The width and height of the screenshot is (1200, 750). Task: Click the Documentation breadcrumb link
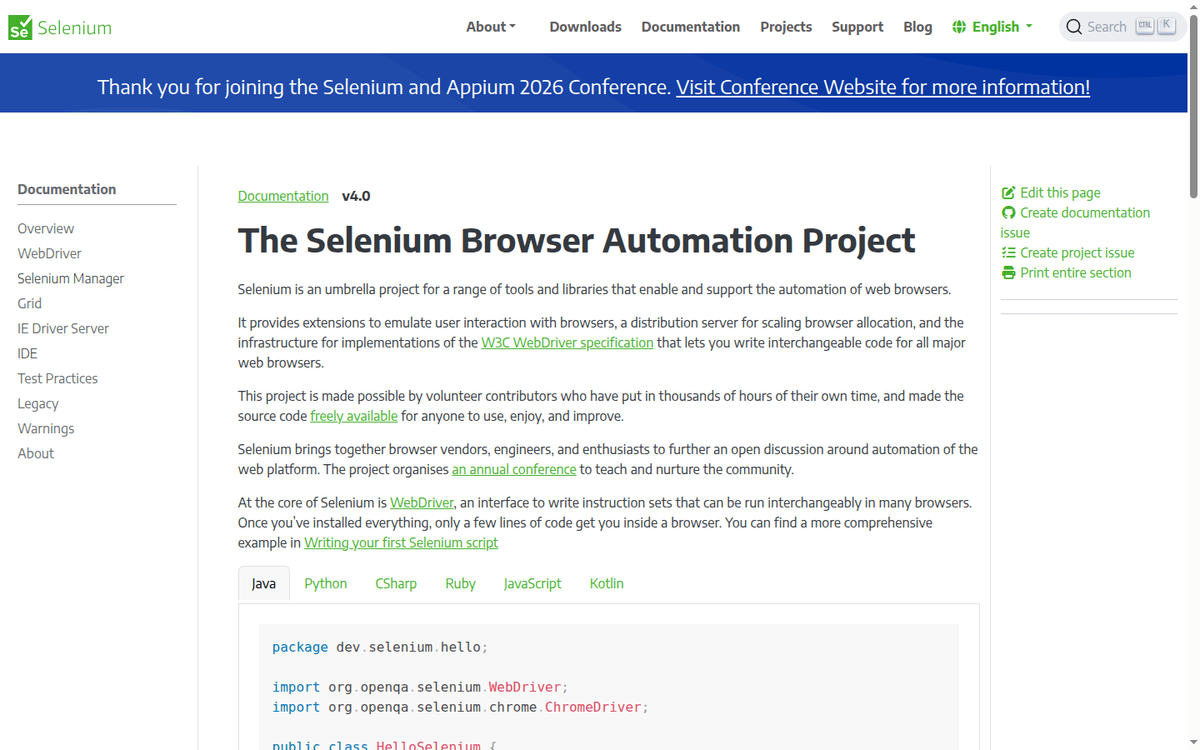283,196
